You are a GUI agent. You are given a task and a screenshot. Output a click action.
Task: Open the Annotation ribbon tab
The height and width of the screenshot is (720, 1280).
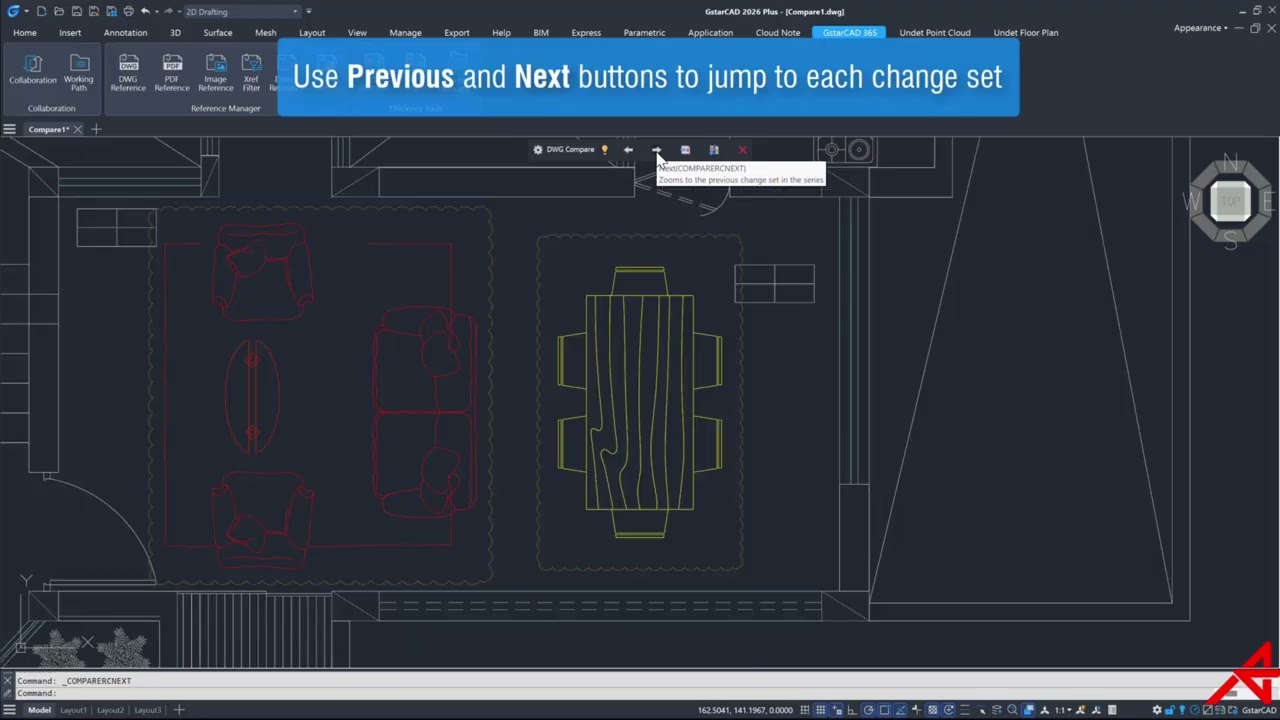(125, 33)
